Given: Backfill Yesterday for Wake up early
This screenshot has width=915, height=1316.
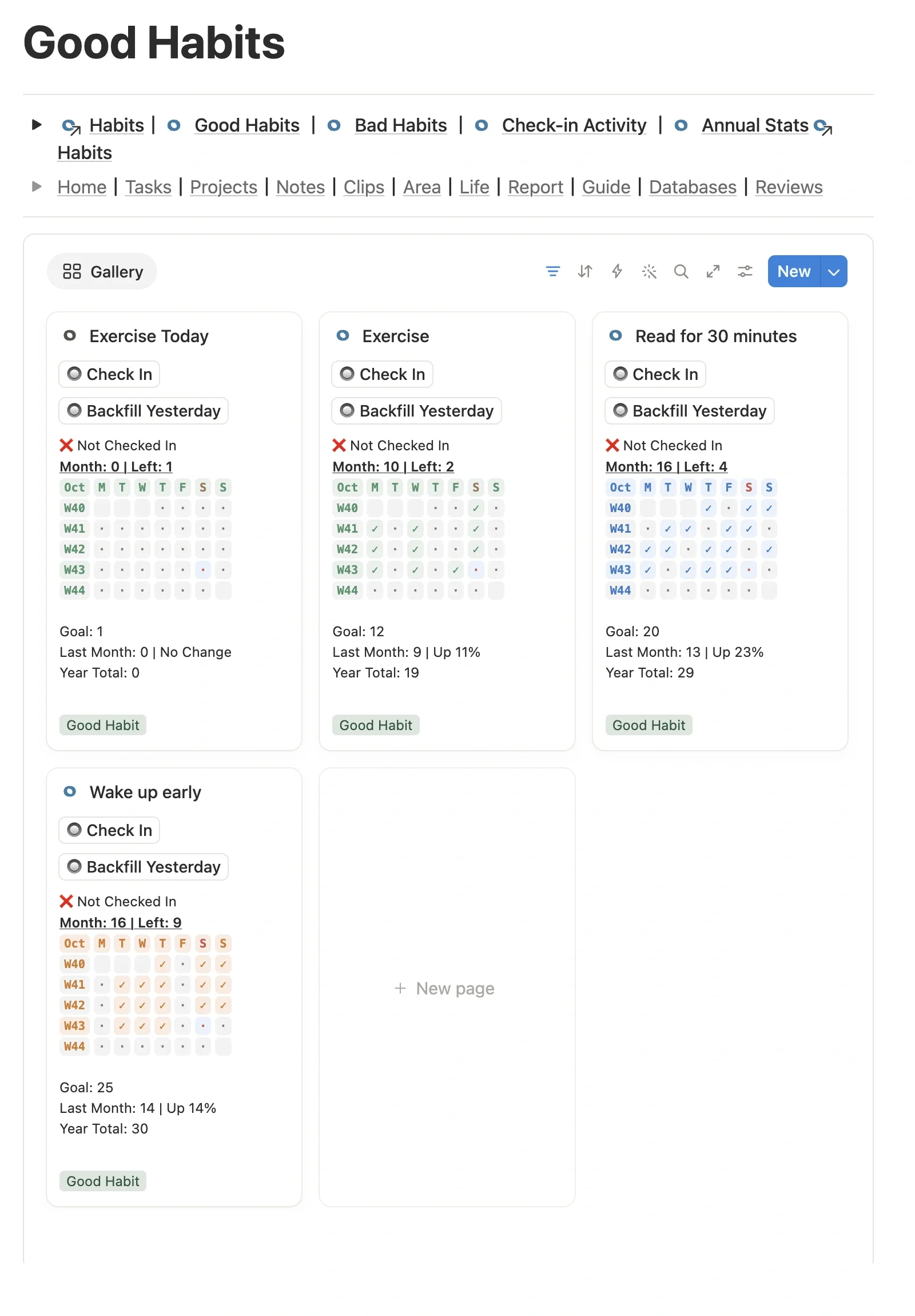Looking at the screenshot, I should point(143,867).
